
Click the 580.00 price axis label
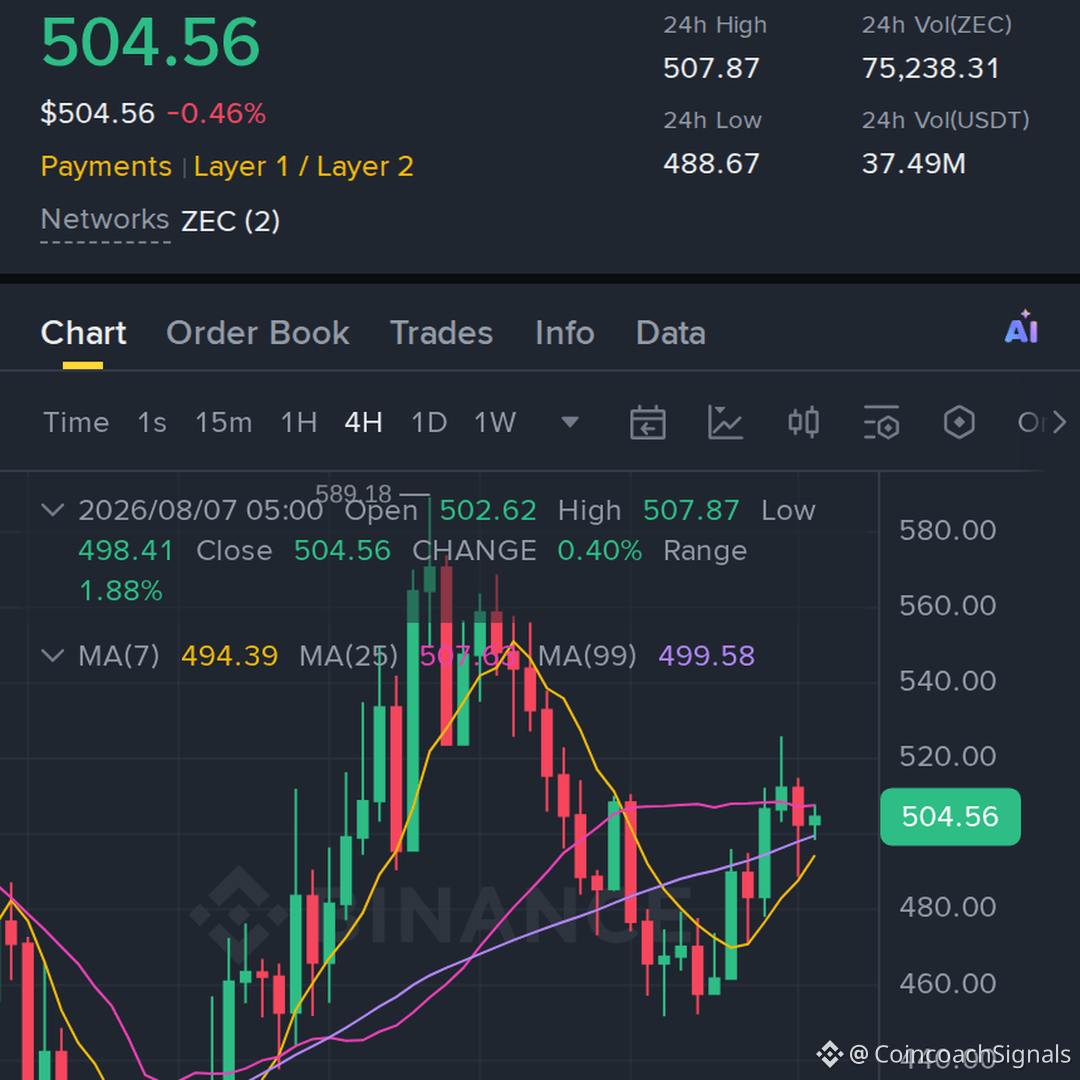click(x=948, y=530)
